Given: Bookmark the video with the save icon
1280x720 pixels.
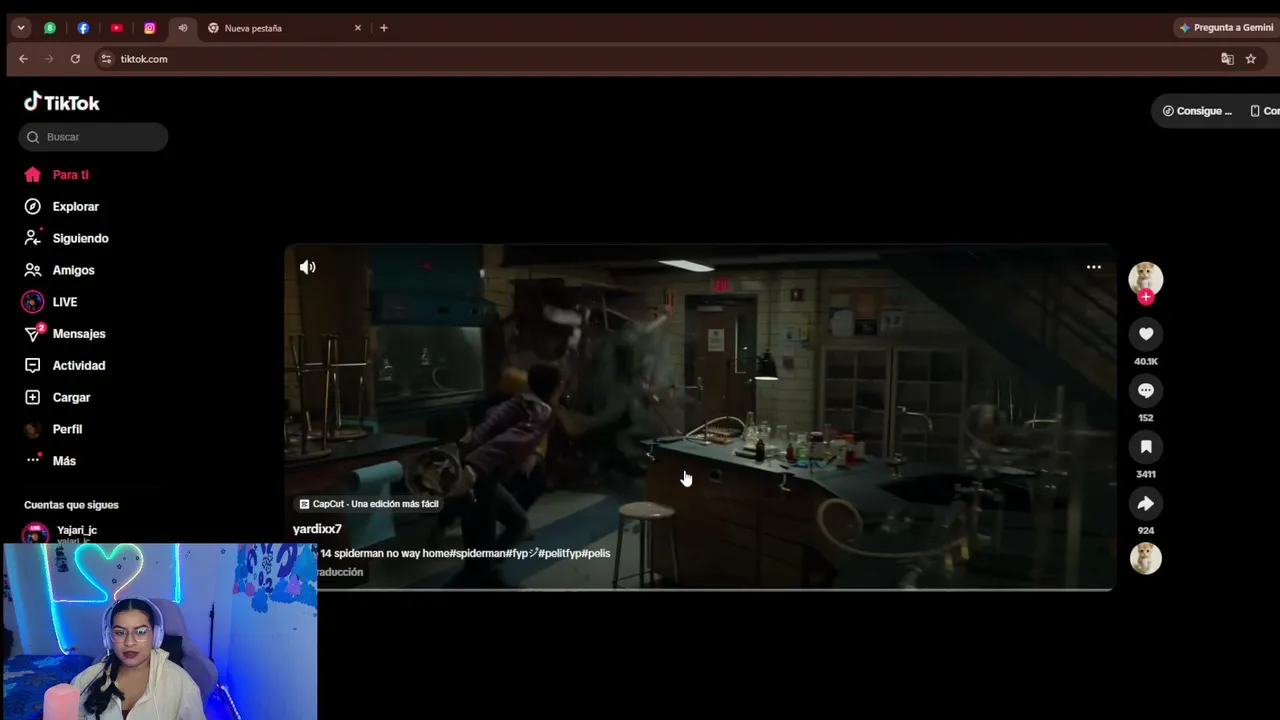Looking at the screenshot, I should click(x=1146, y=447).
